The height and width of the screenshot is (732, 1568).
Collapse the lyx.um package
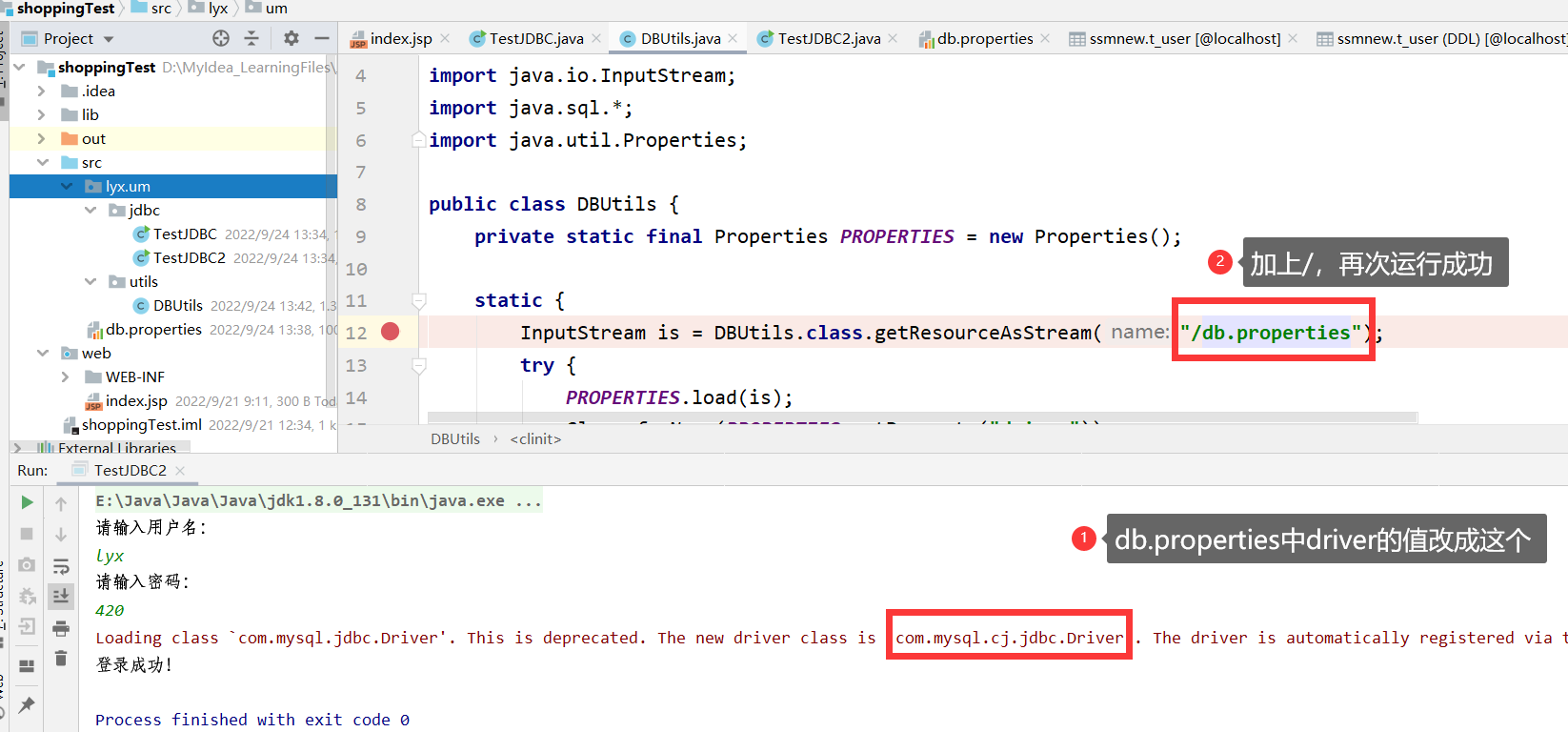pos(67,186)
